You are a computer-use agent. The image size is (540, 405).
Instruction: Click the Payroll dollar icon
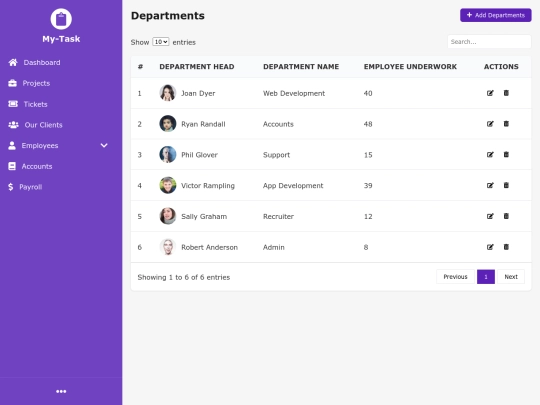[11, 187]
